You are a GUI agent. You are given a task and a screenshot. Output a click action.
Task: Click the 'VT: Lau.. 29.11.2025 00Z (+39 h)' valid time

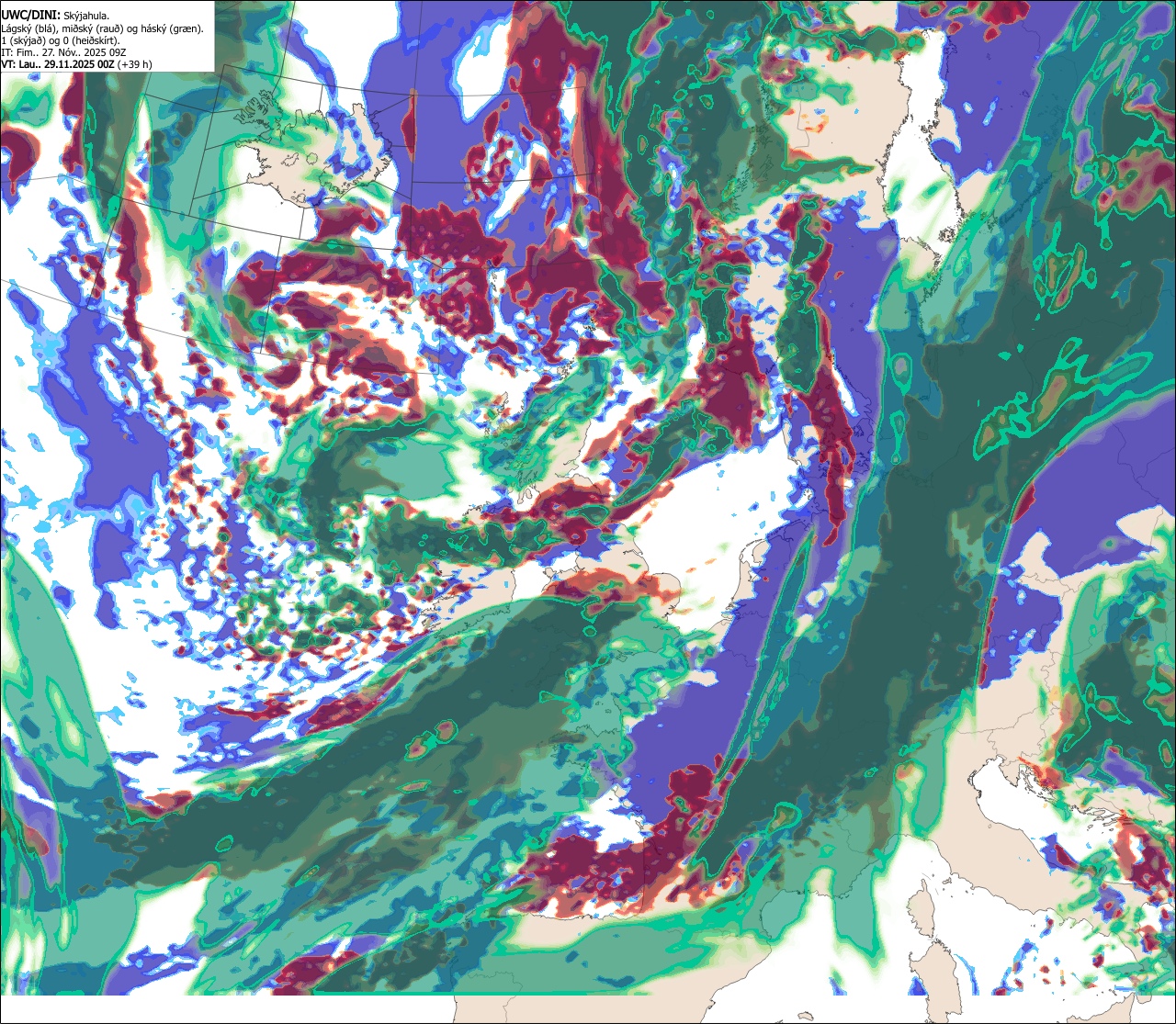pyautogui.click(x=77, y=64)
